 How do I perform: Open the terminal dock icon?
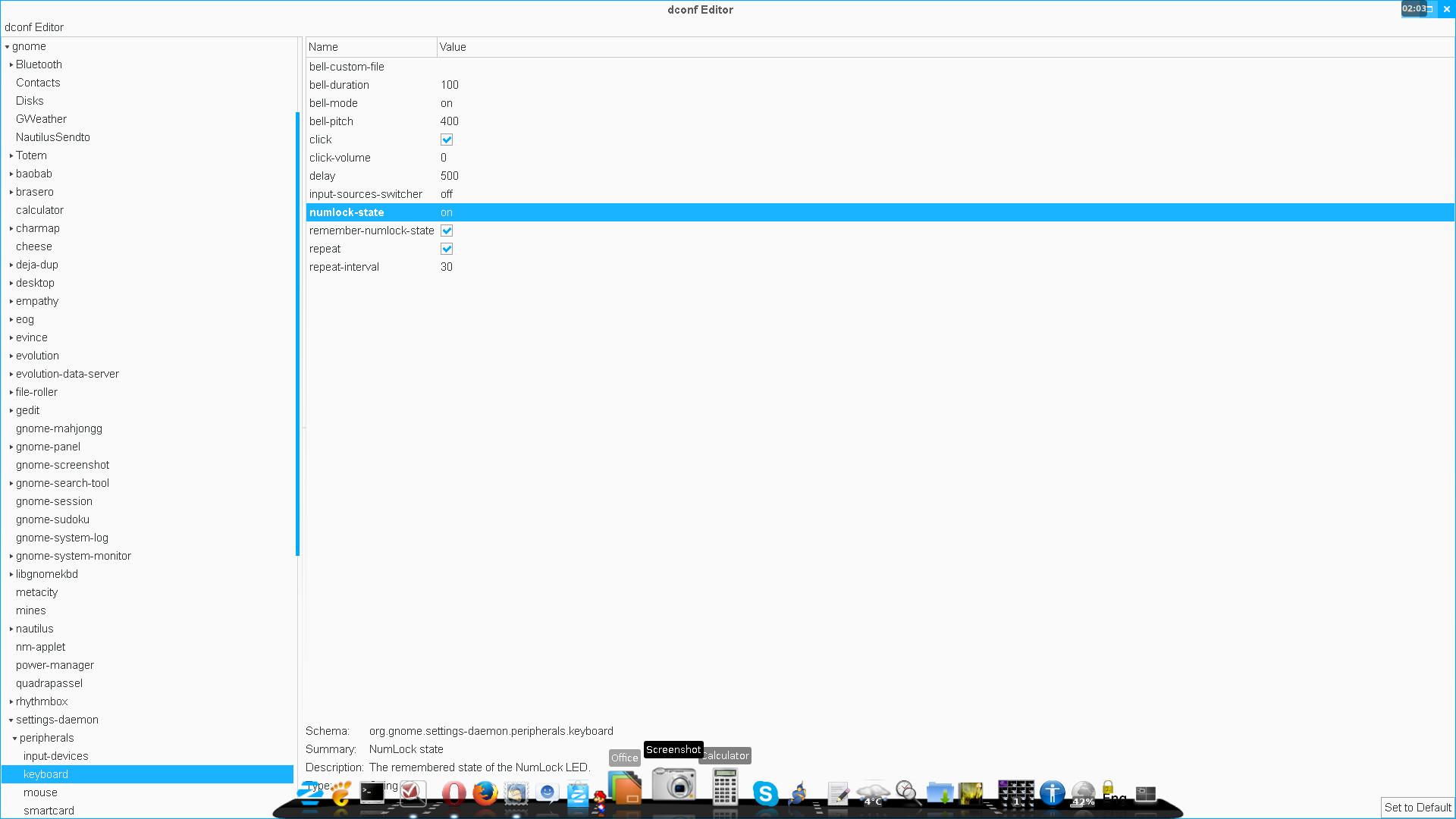372,792
